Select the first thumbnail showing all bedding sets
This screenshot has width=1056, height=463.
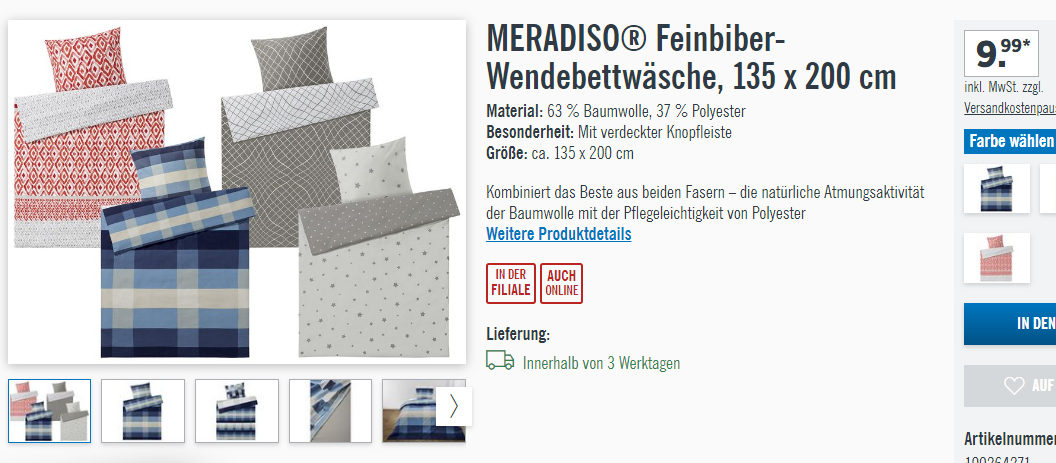[x=49, y=410]
